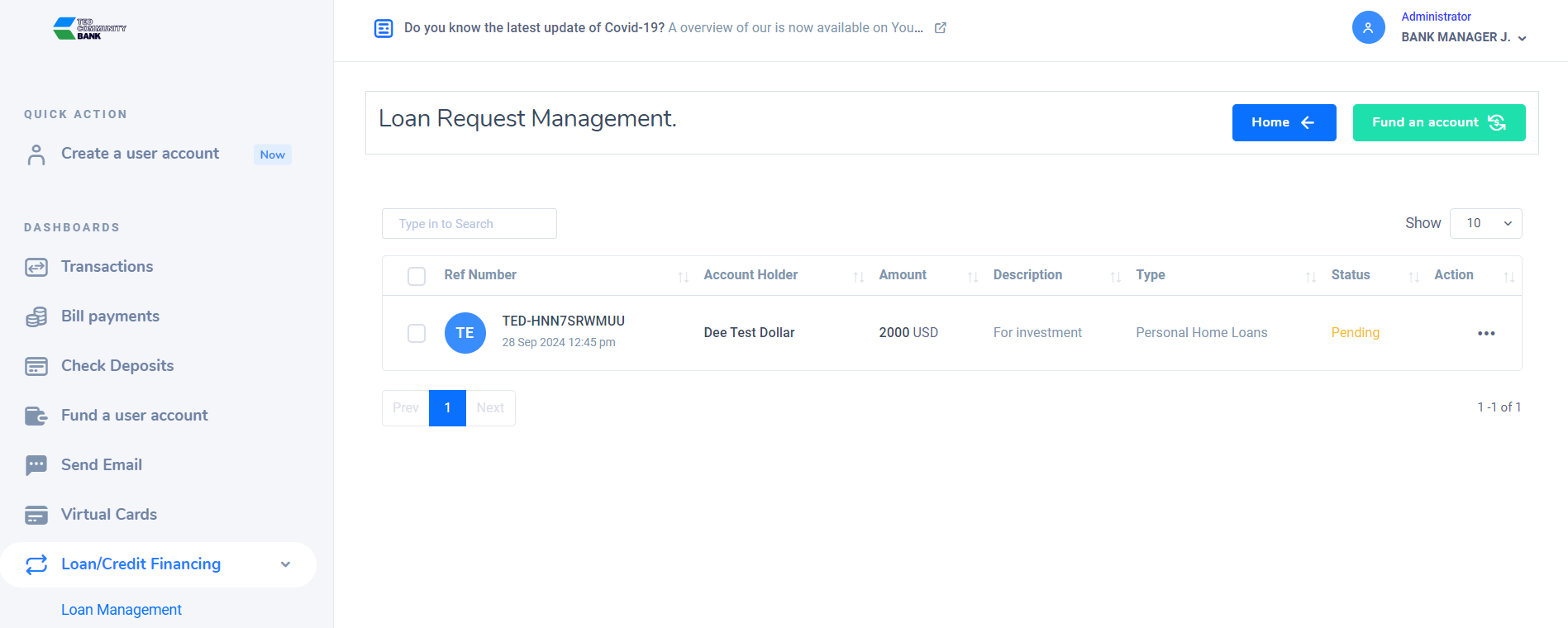Click the Ted Community Bank logo
The width and height of the screenshot is (1568, 628).
(x=89, y=29)
